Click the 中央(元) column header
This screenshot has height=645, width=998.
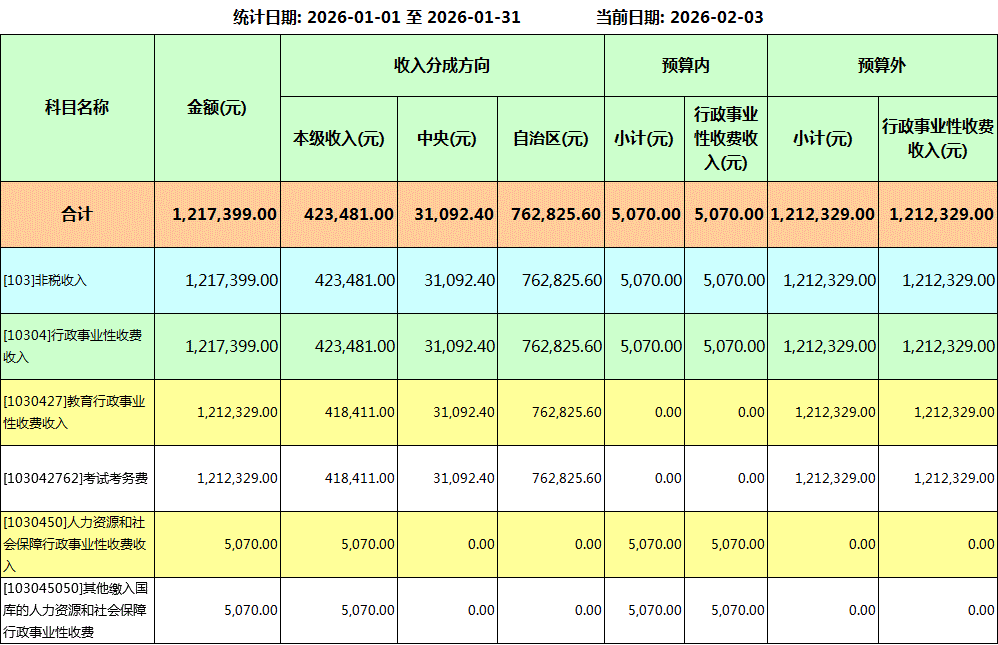(x=447, y=139)
